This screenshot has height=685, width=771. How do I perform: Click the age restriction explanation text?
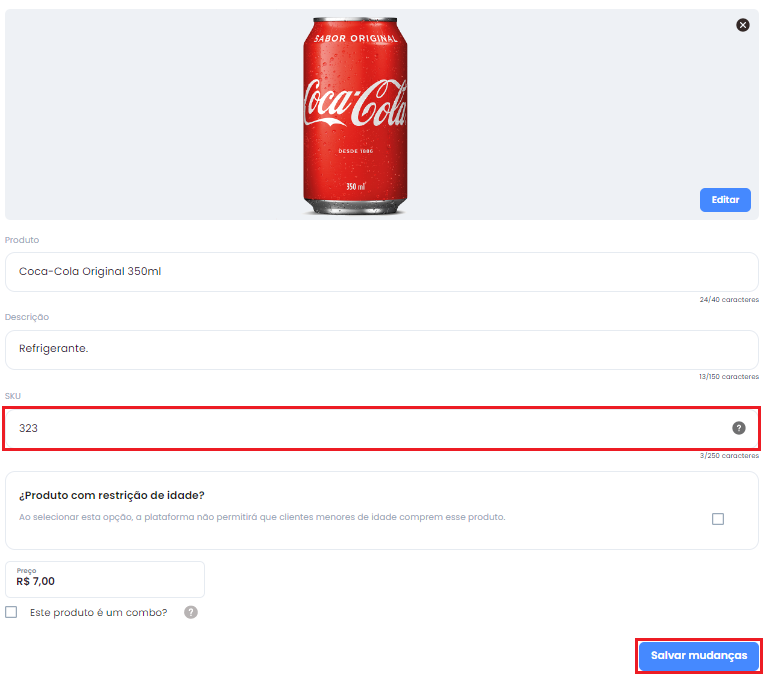click(x=262, y=517)
